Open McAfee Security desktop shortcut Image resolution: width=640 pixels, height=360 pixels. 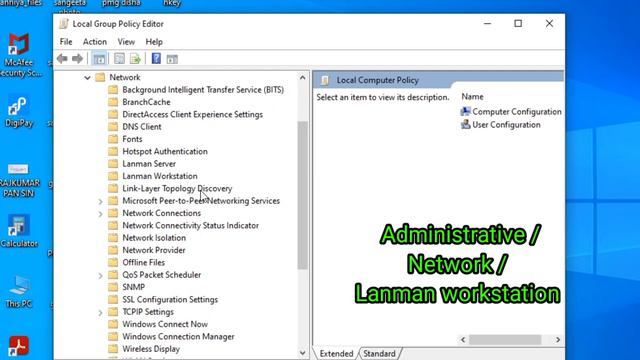click(x=19, y=55)
